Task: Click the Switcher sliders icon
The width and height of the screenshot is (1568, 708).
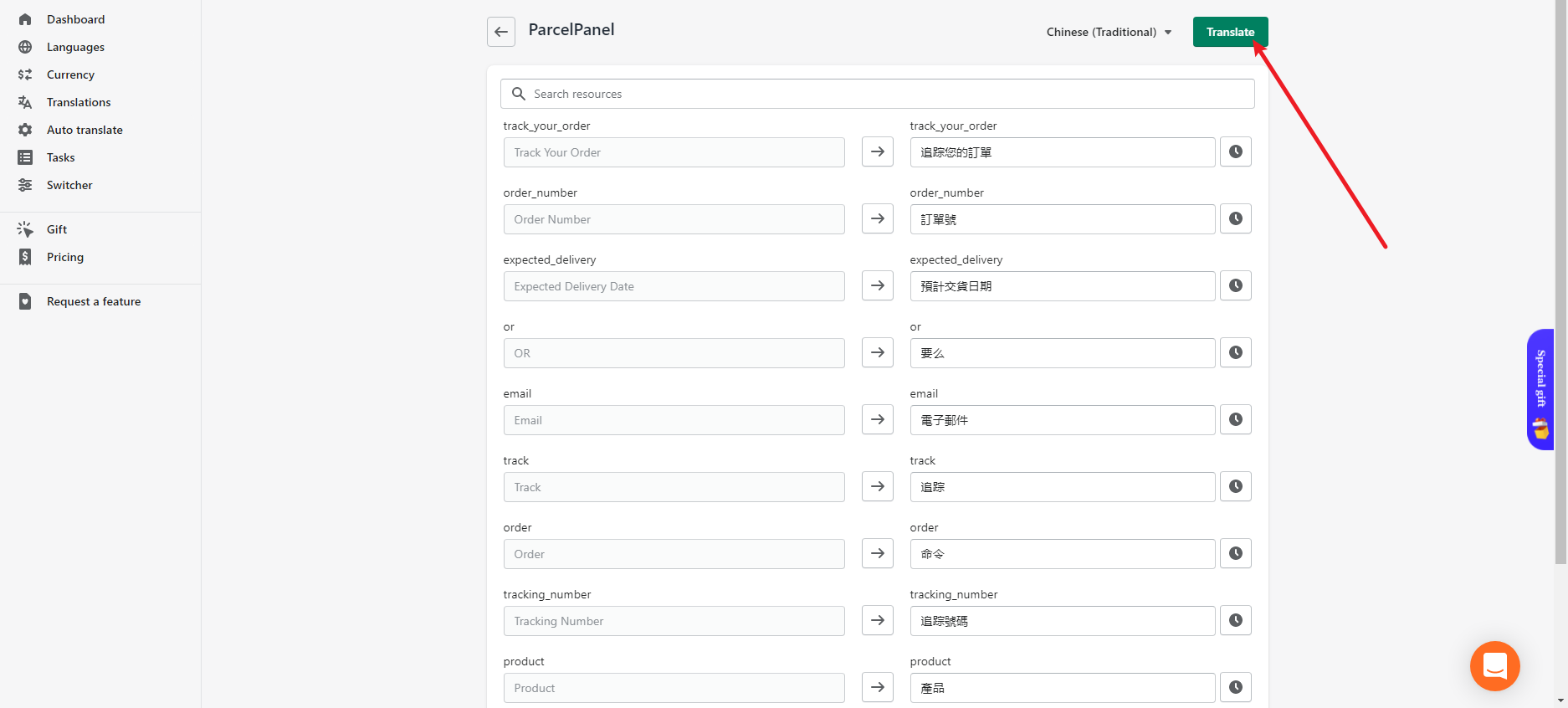Action: click(25, 185)
